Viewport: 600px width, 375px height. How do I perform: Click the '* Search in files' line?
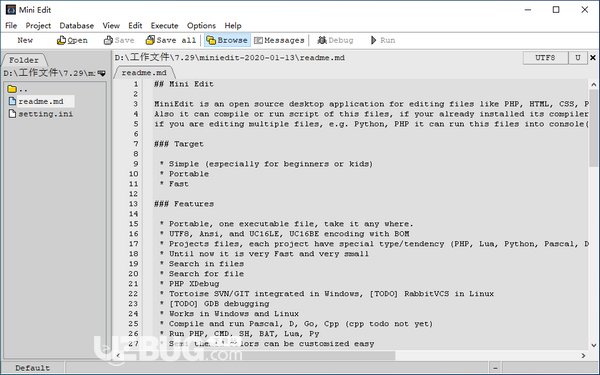202,264
